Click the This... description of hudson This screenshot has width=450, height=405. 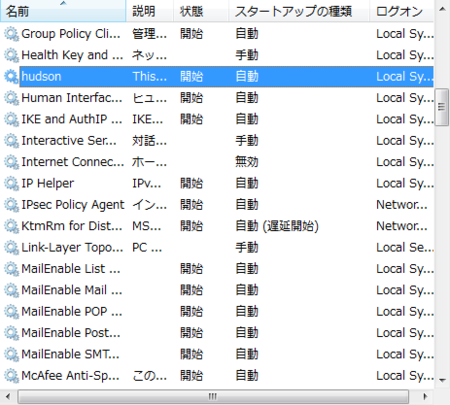coord(150,77)
